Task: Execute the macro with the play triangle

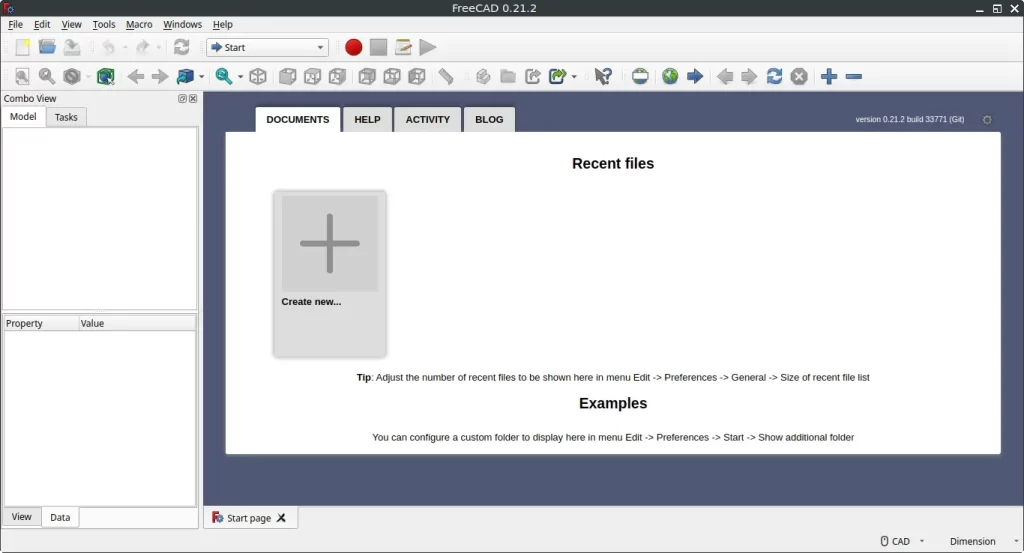Action: [428, 47]
